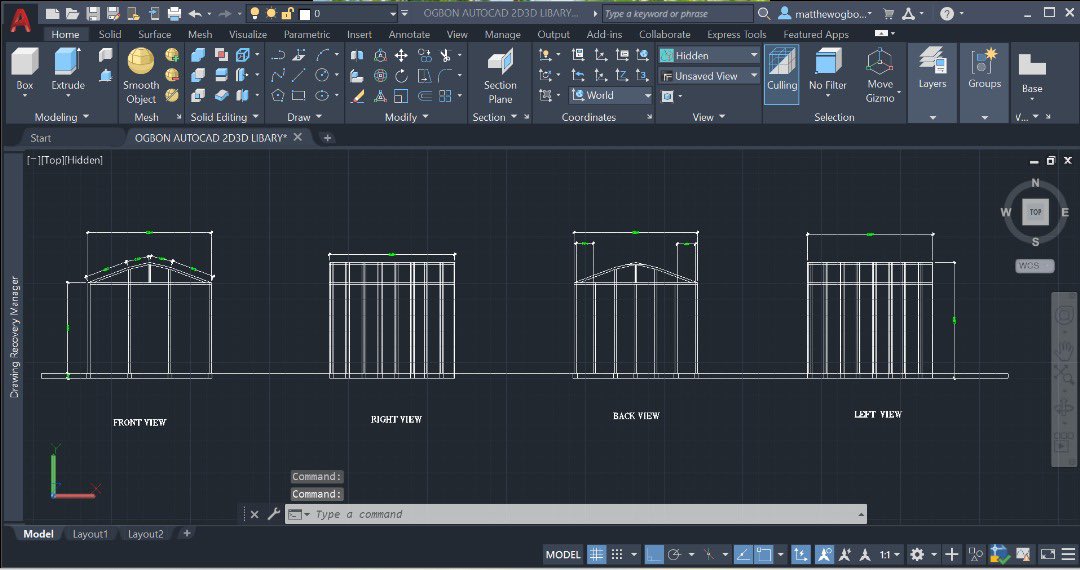The image size is (1080, 570).
Task: Open the annotation scale 1:1 dropdown
Action: 890,554
